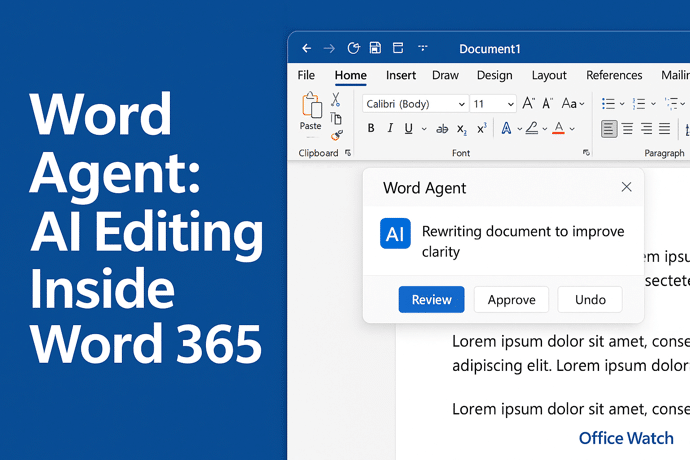Expand the Bullets dropdown arrow
The width and height of the screenshot is (690, 460).
tap(622, 104)
